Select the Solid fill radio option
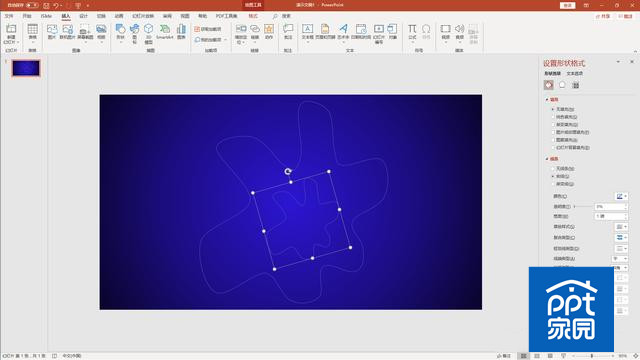 click(564, 117)
